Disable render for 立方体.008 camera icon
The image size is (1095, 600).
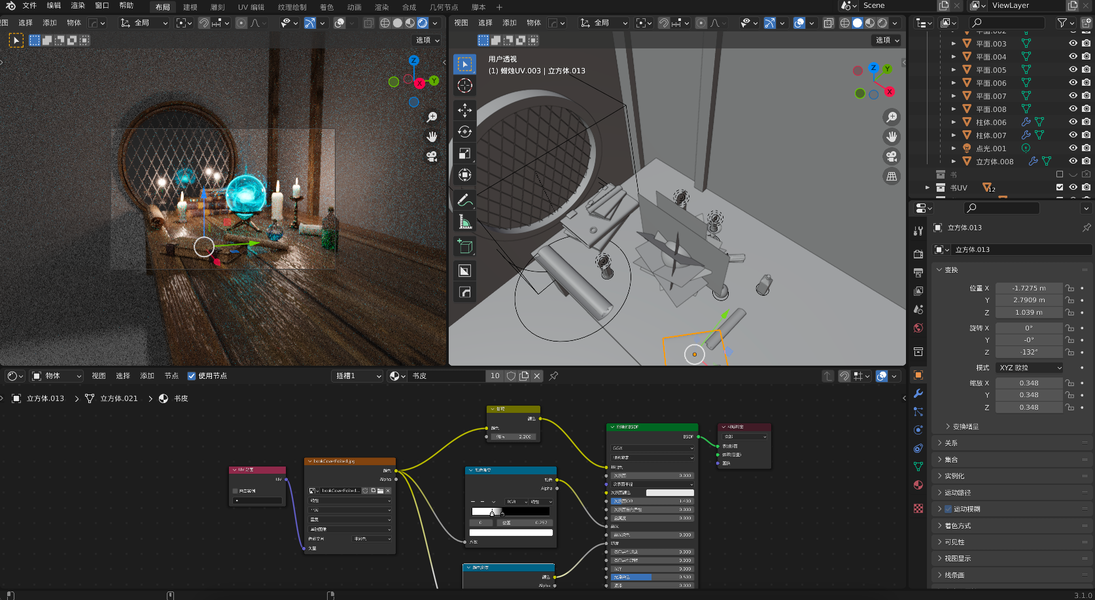click(1087, 161)
